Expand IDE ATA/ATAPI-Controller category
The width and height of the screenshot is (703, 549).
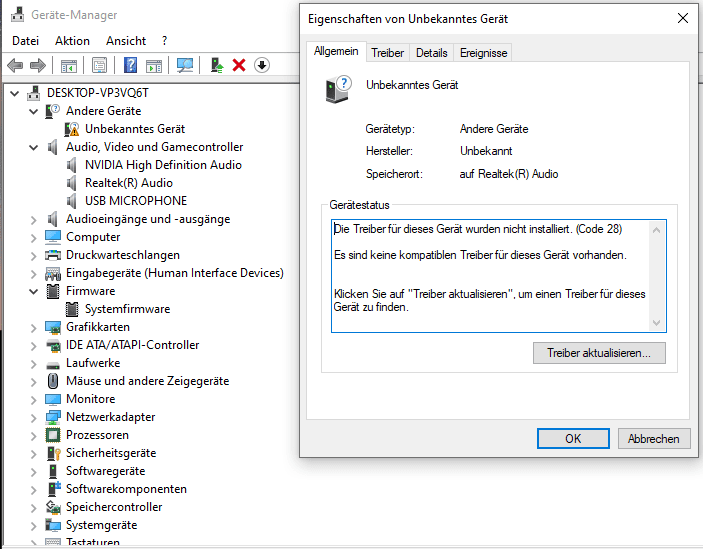(x=34, y=346)
